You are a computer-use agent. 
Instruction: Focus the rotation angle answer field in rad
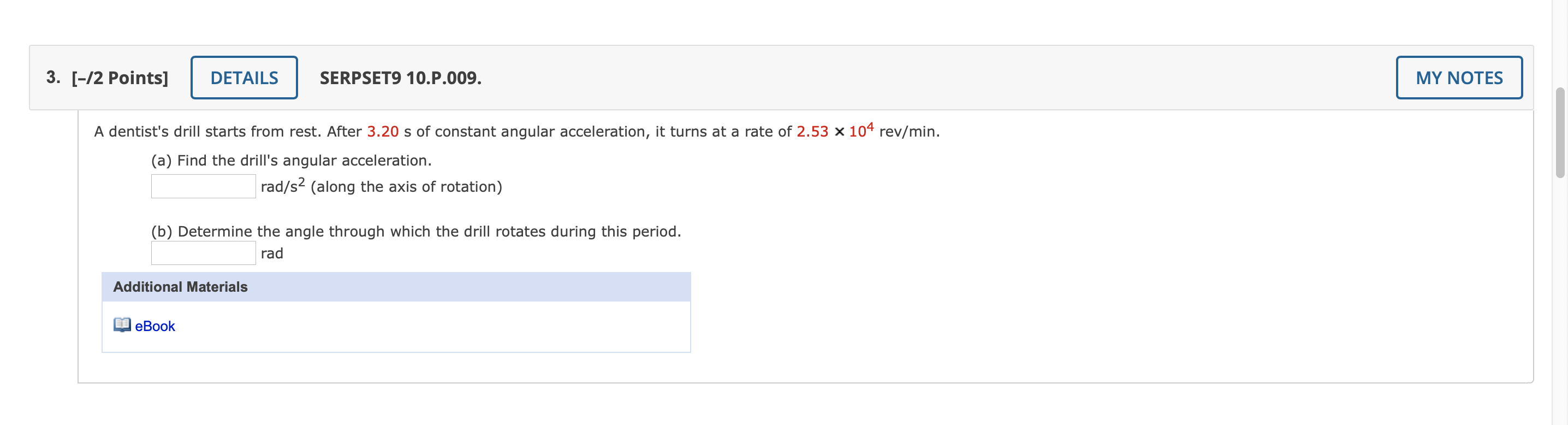click(x=203, y=253)
